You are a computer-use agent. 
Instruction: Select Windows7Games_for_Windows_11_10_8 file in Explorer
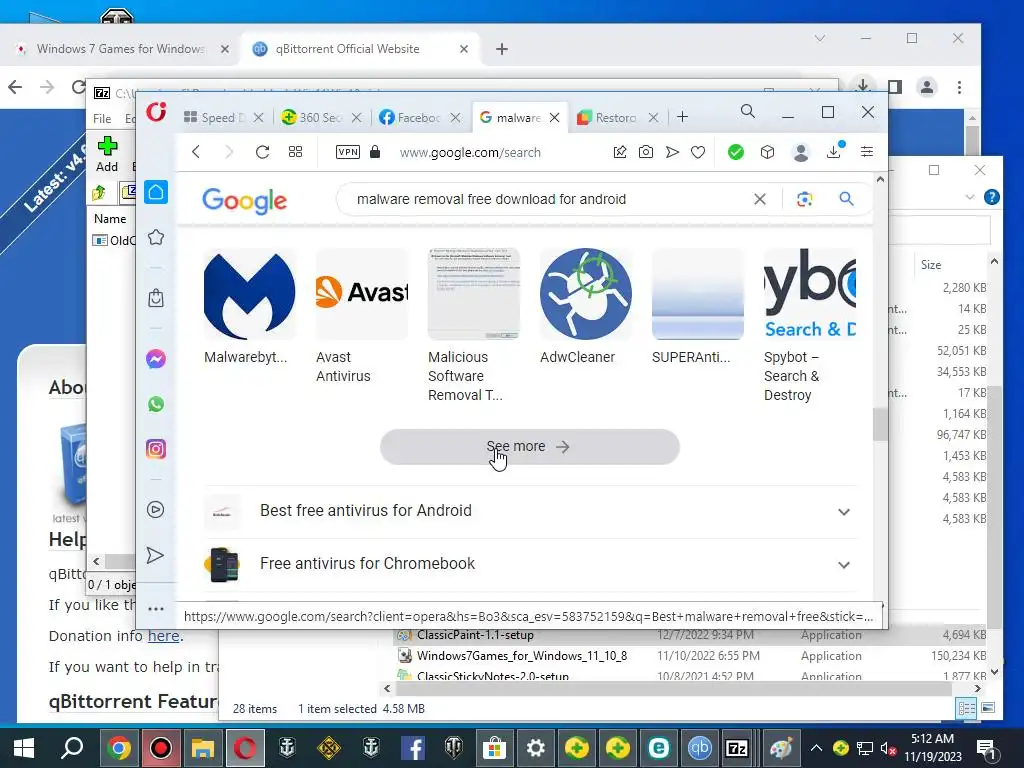coord(522,656)
